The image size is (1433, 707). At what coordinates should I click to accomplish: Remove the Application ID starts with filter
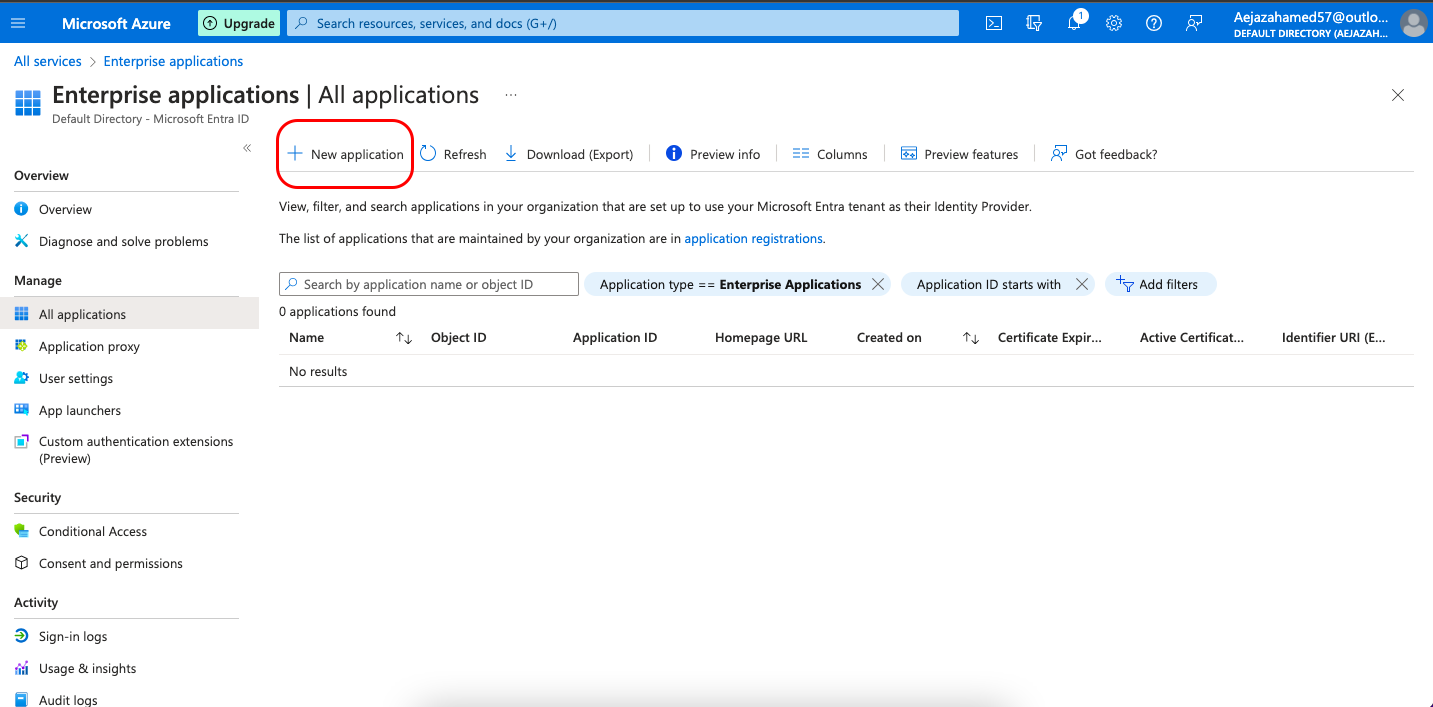pos(1081,284)
